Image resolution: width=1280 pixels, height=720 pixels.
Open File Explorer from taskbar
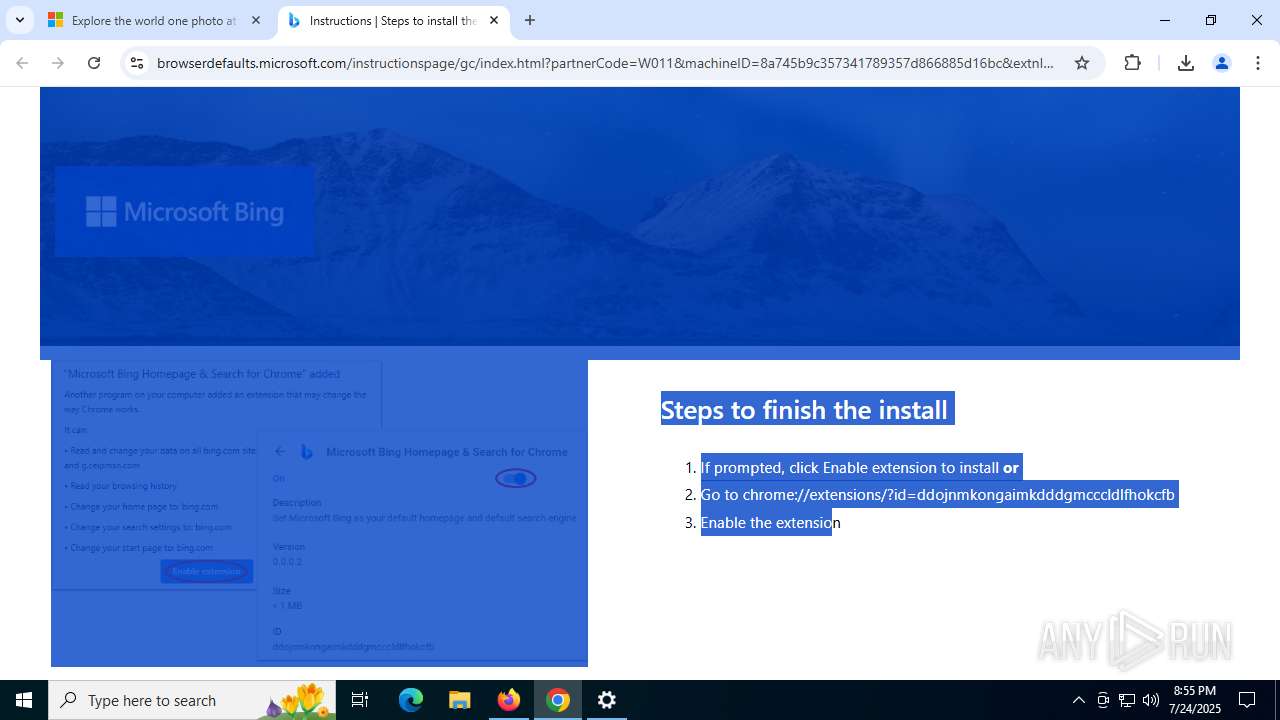point(459,700)
